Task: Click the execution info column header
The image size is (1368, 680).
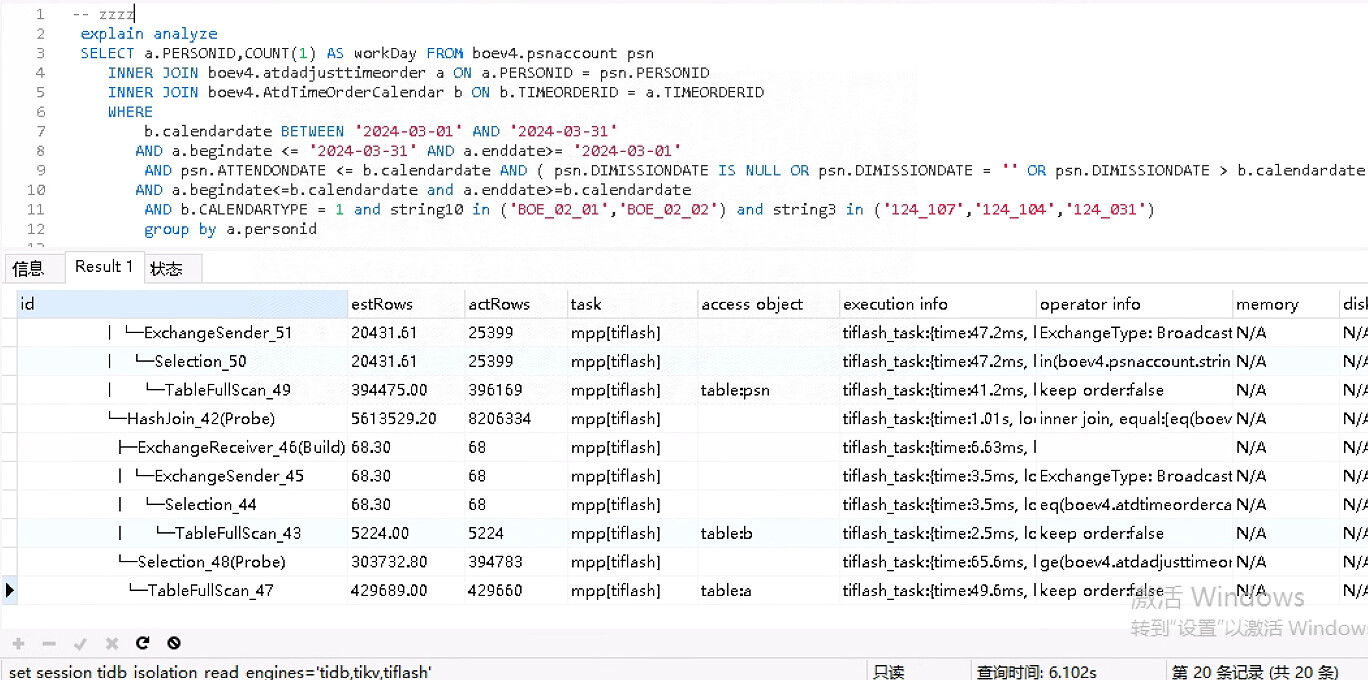Action: click(x=938, y=304)
